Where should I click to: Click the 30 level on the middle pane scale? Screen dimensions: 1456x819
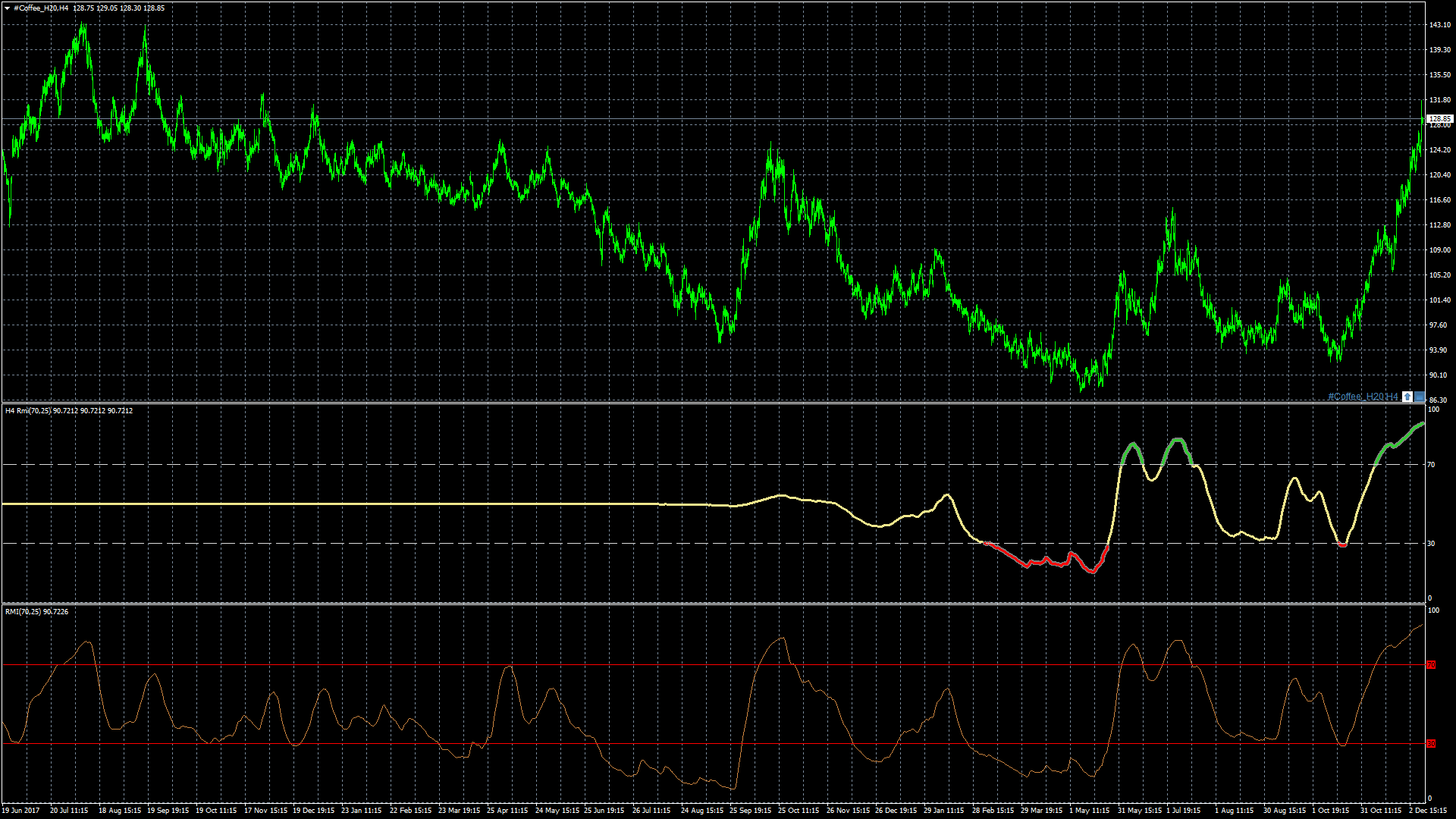tap(1431, 544)
